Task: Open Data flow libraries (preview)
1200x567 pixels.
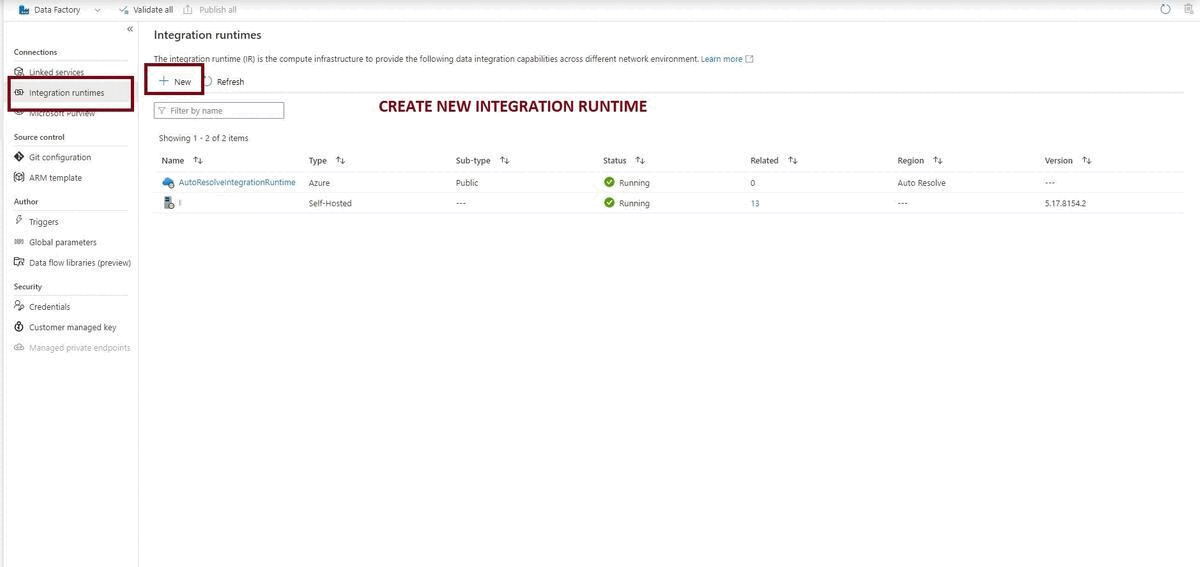Action: pyautogui.click(x=80, y=263)
